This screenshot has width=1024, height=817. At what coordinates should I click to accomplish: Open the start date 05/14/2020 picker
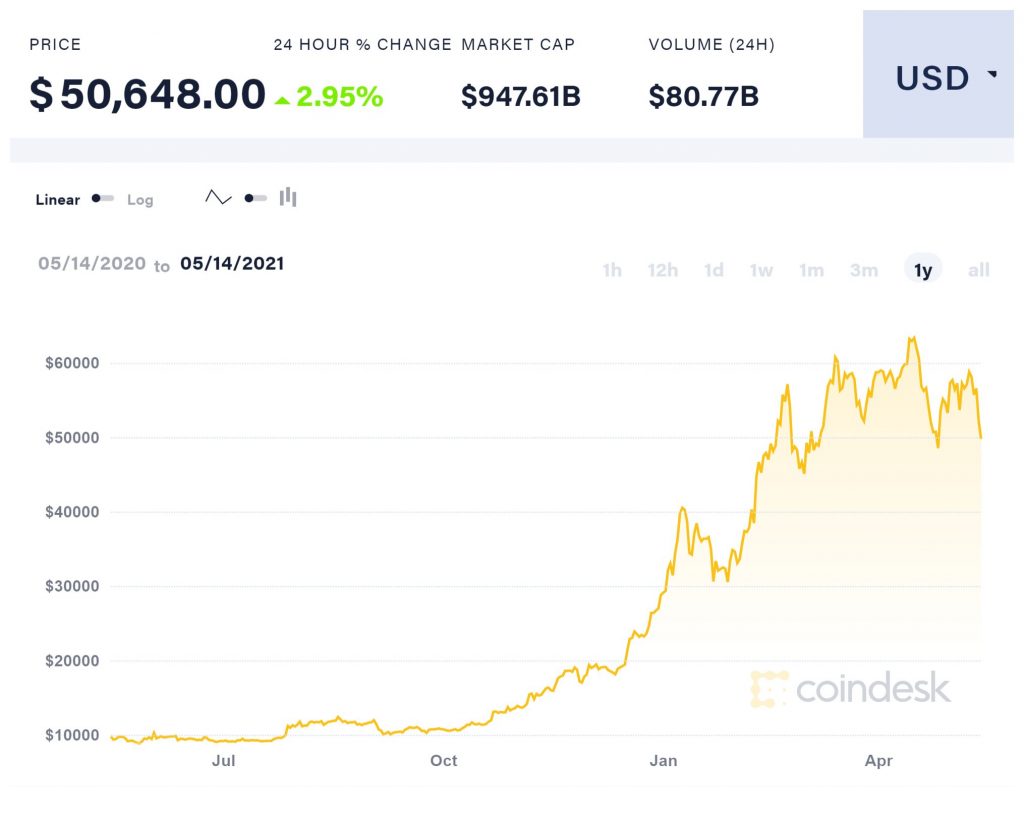91,264
